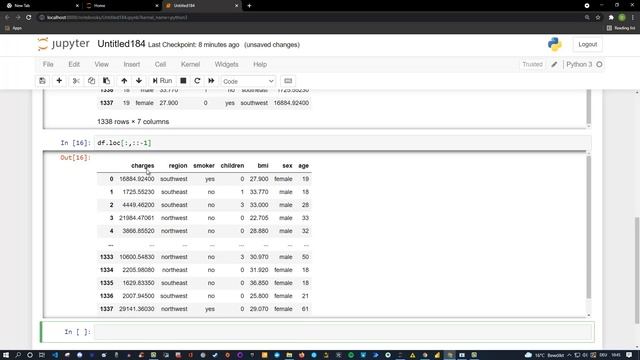Switch to the Home browser tab
Viewport: 640px width, 360px height.
(122, 6)
